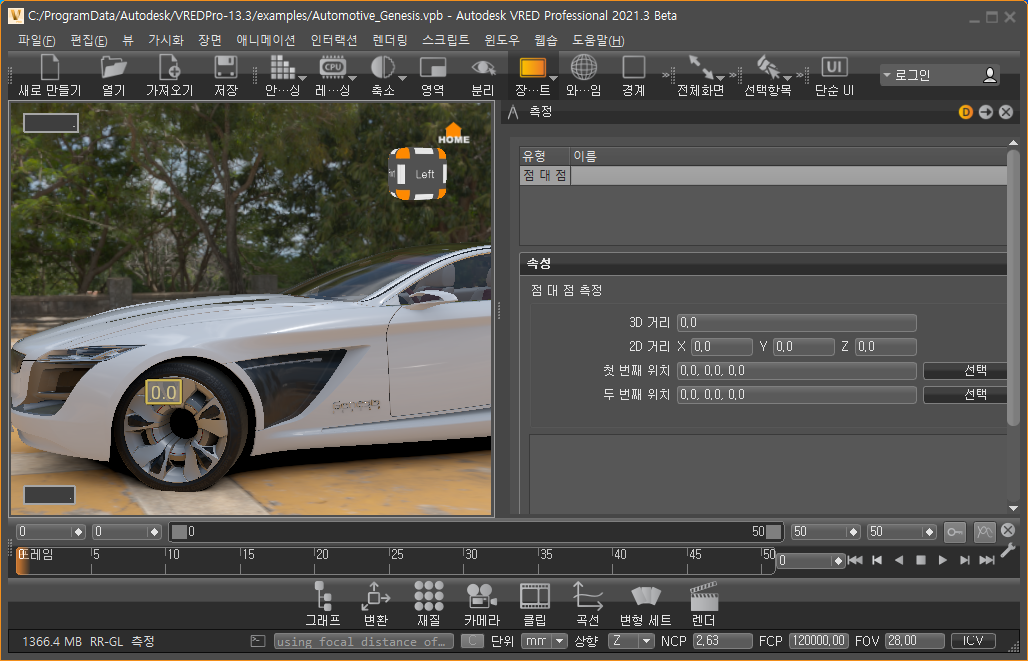
Task: Toggle 와이어프레임 wireframe globe display
Action: pos(583,68)
